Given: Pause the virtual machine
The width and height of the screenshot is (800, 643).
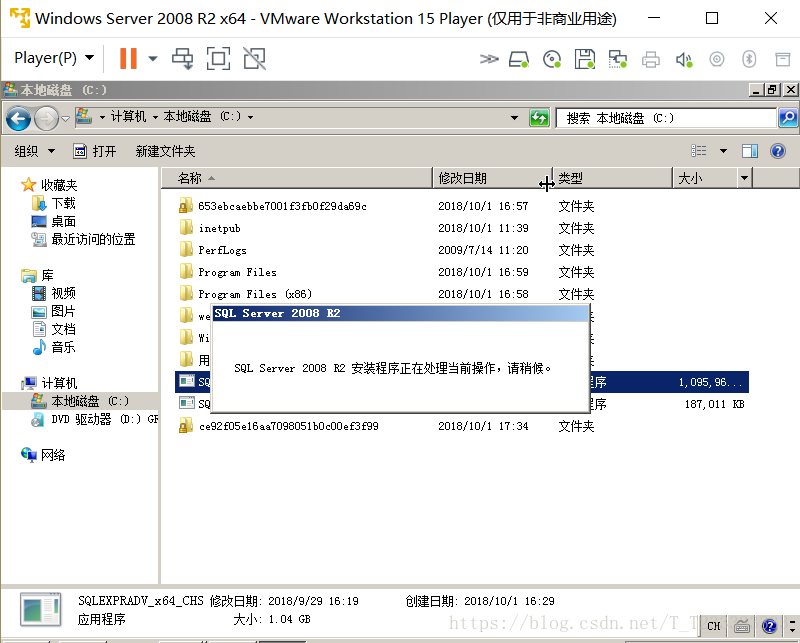Looking at the screenshot, I should 128,58.
